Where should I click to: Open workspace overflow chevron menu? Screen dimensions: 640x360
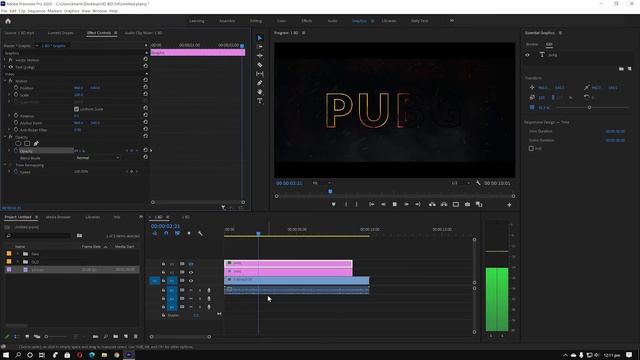click(x=452, y=20)
